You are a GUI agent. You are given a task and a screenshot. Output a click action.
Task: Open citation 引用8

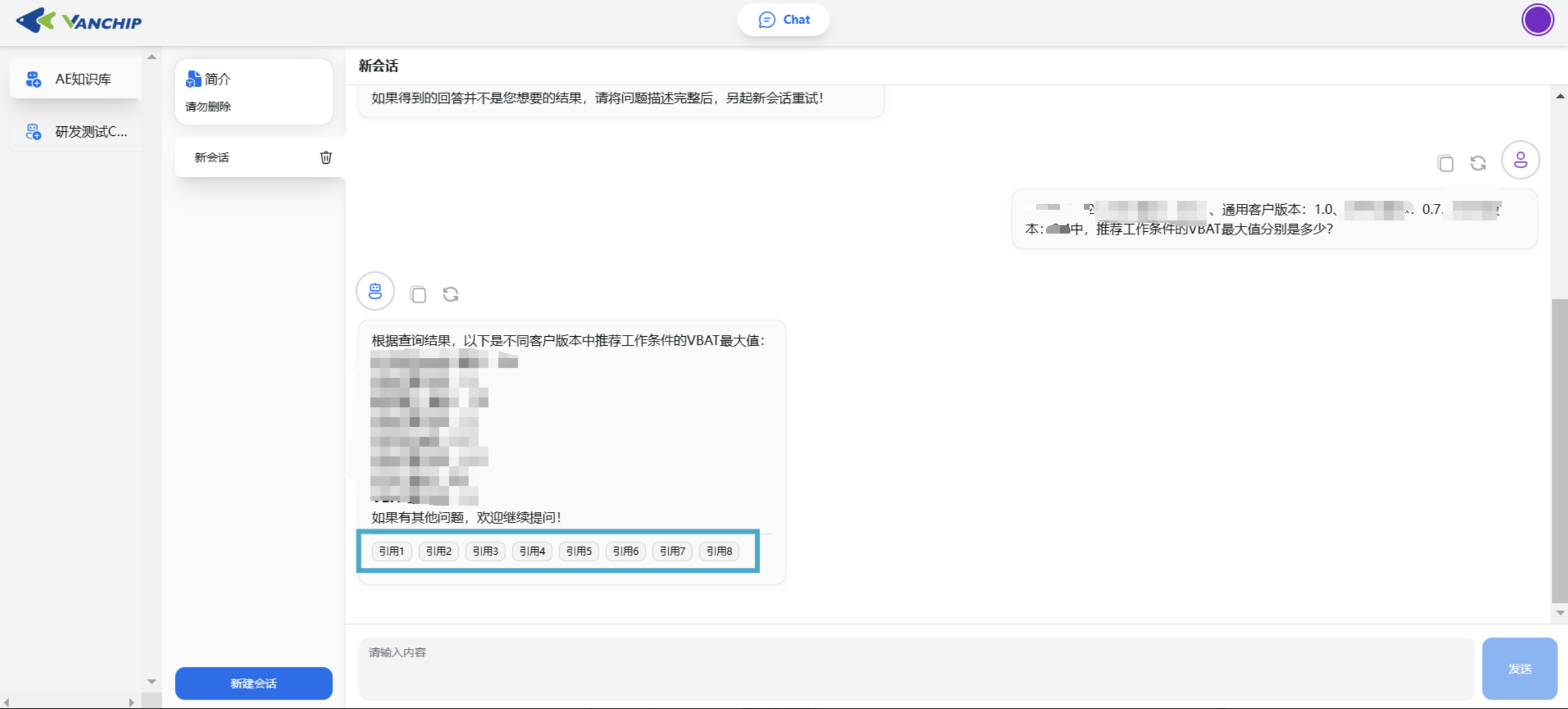pyautogui.click(x=719, y=551)
